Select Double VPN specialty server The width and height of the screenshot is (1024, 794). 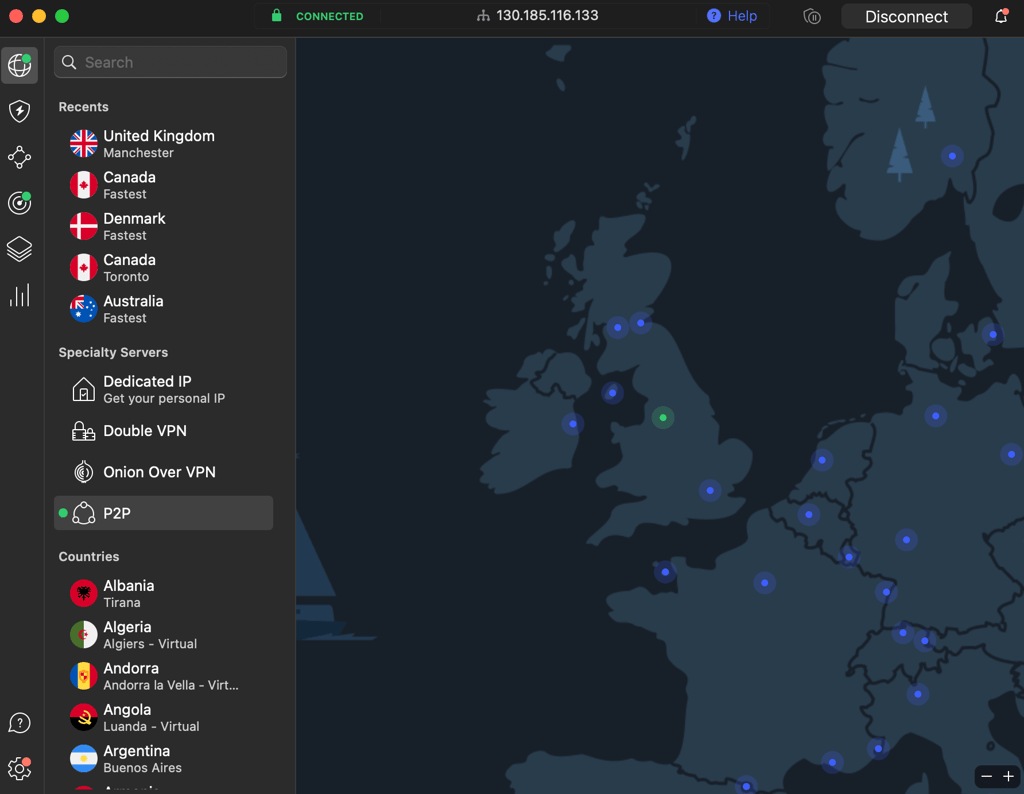(163, 431)
